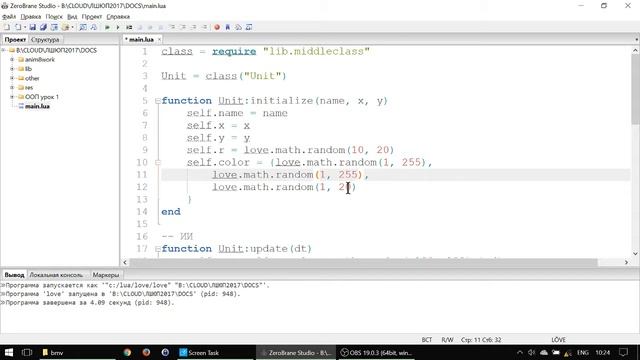Click the Step Into toolbar icon

point(171,27)
